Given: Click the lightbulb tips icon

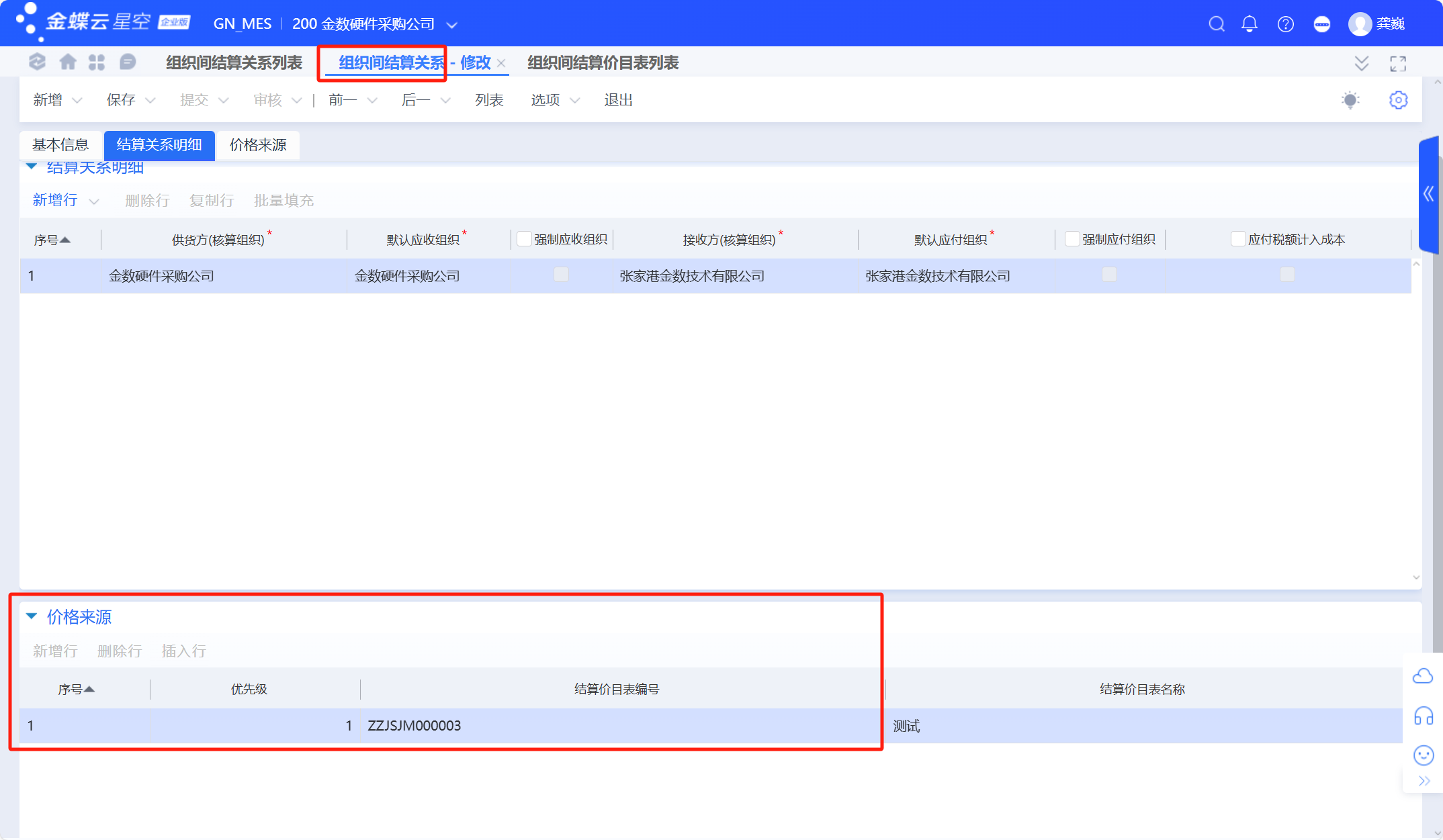Looking at the screenshot, I should click(x=1350, y=100).
